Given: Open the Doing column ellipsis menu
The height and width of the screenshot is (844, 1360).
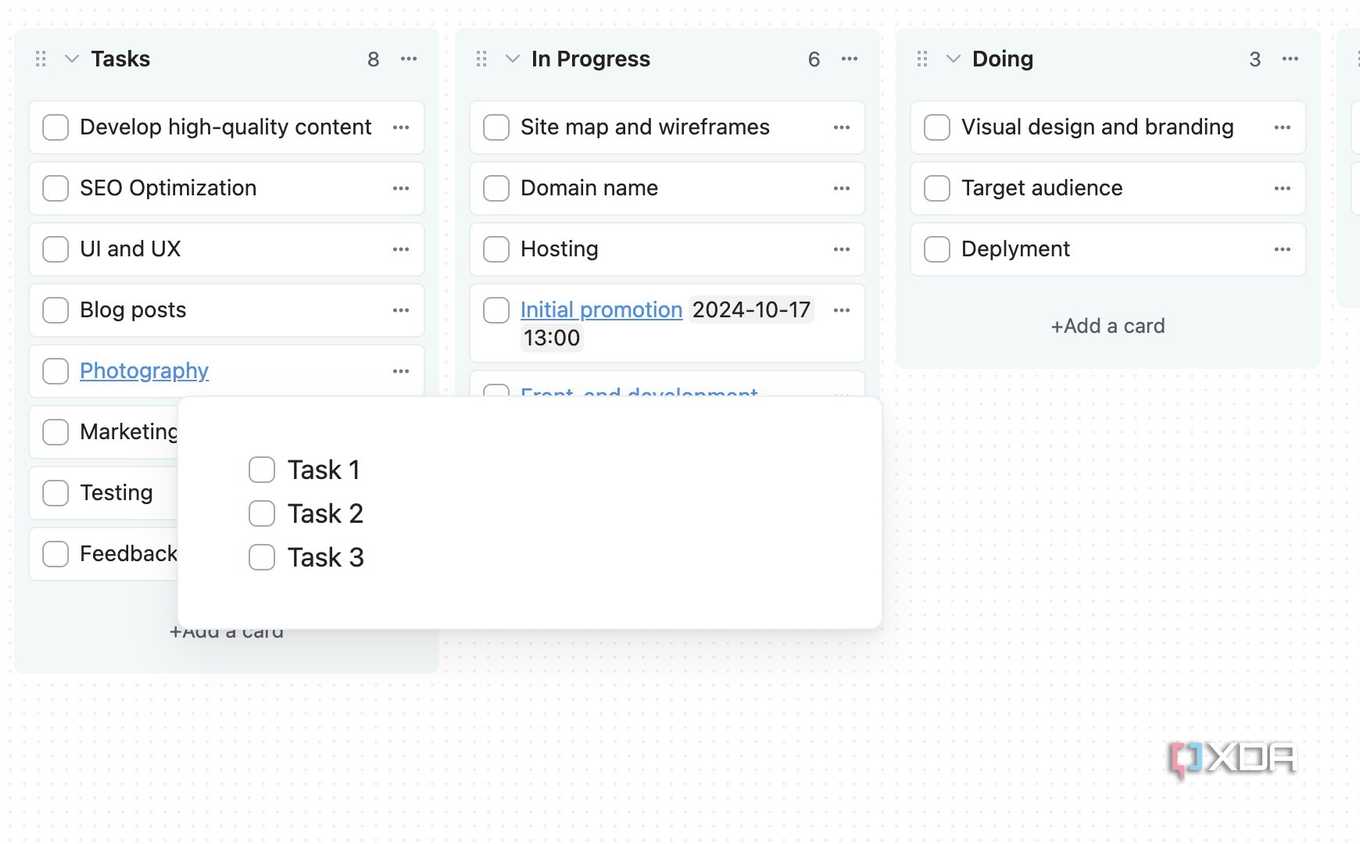Looking at the screenshot, I should (1290, 59).
